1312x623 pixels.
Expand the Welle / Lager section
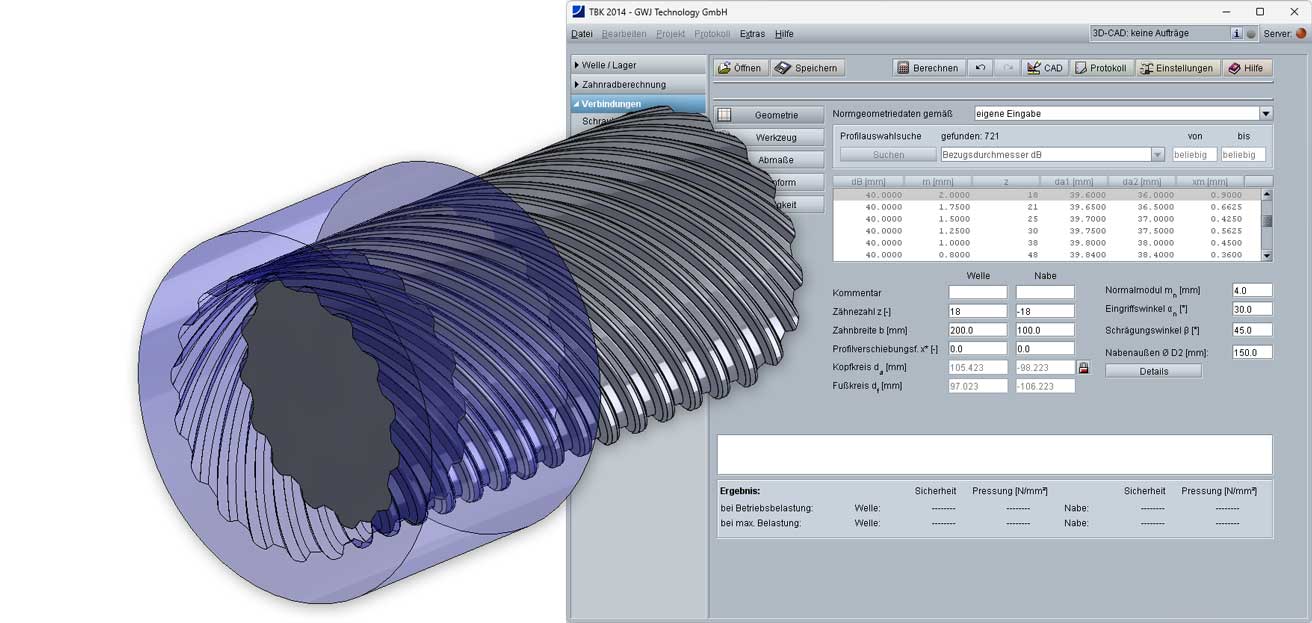pyautogui.click(x=638, y=65)
